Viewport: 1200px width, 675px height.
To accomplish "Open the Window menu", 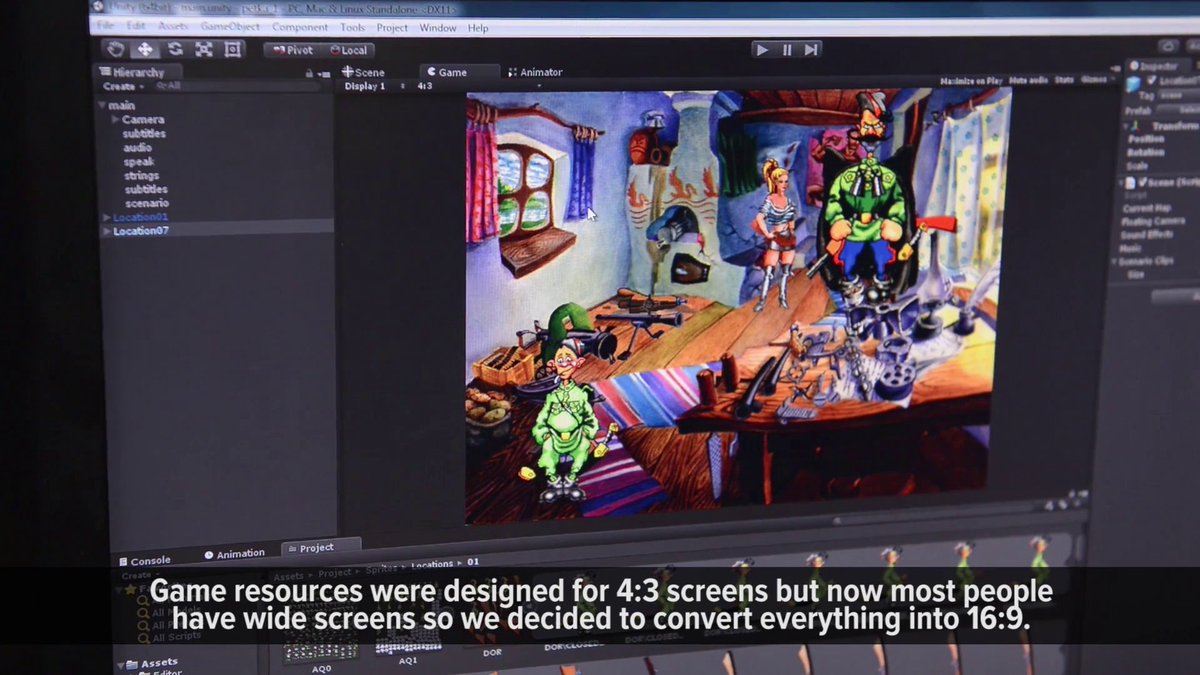I will [x=438, y=28].
